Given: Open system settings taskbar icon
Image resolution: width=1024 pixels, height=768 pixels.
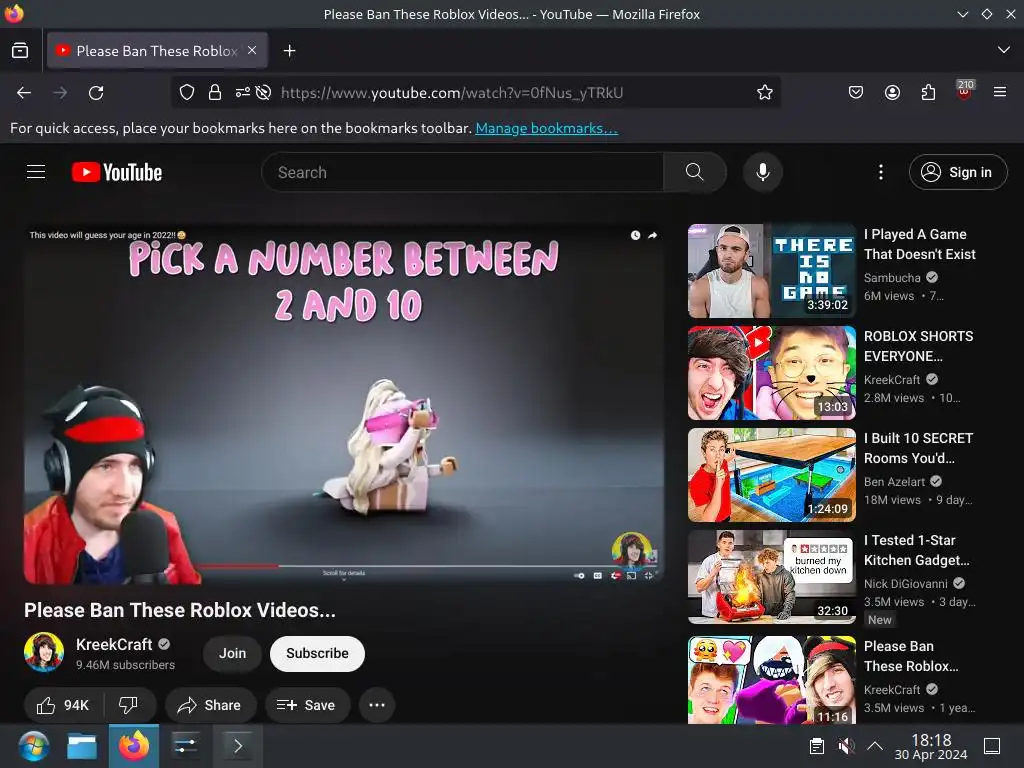Looking at the screenshot, I should tap(186, 746).
